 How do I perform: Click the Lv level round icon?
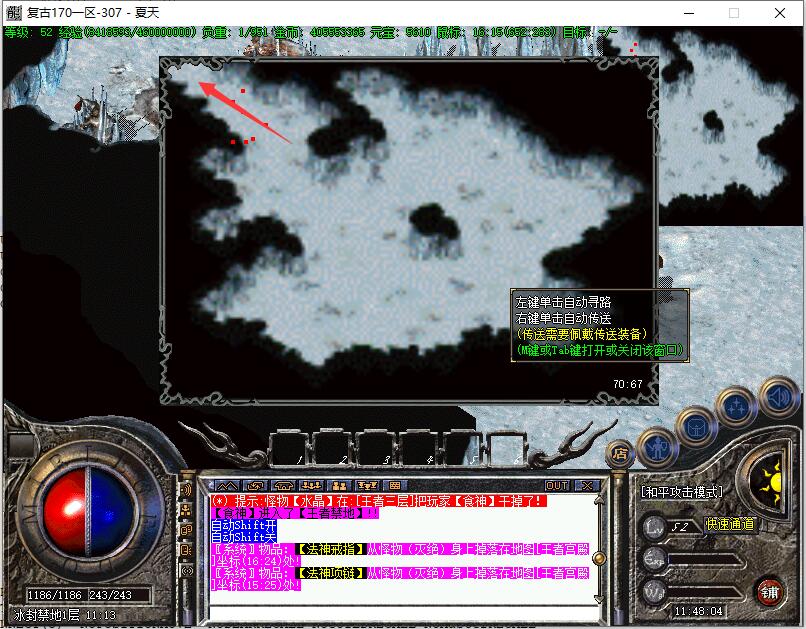(655, 527)
